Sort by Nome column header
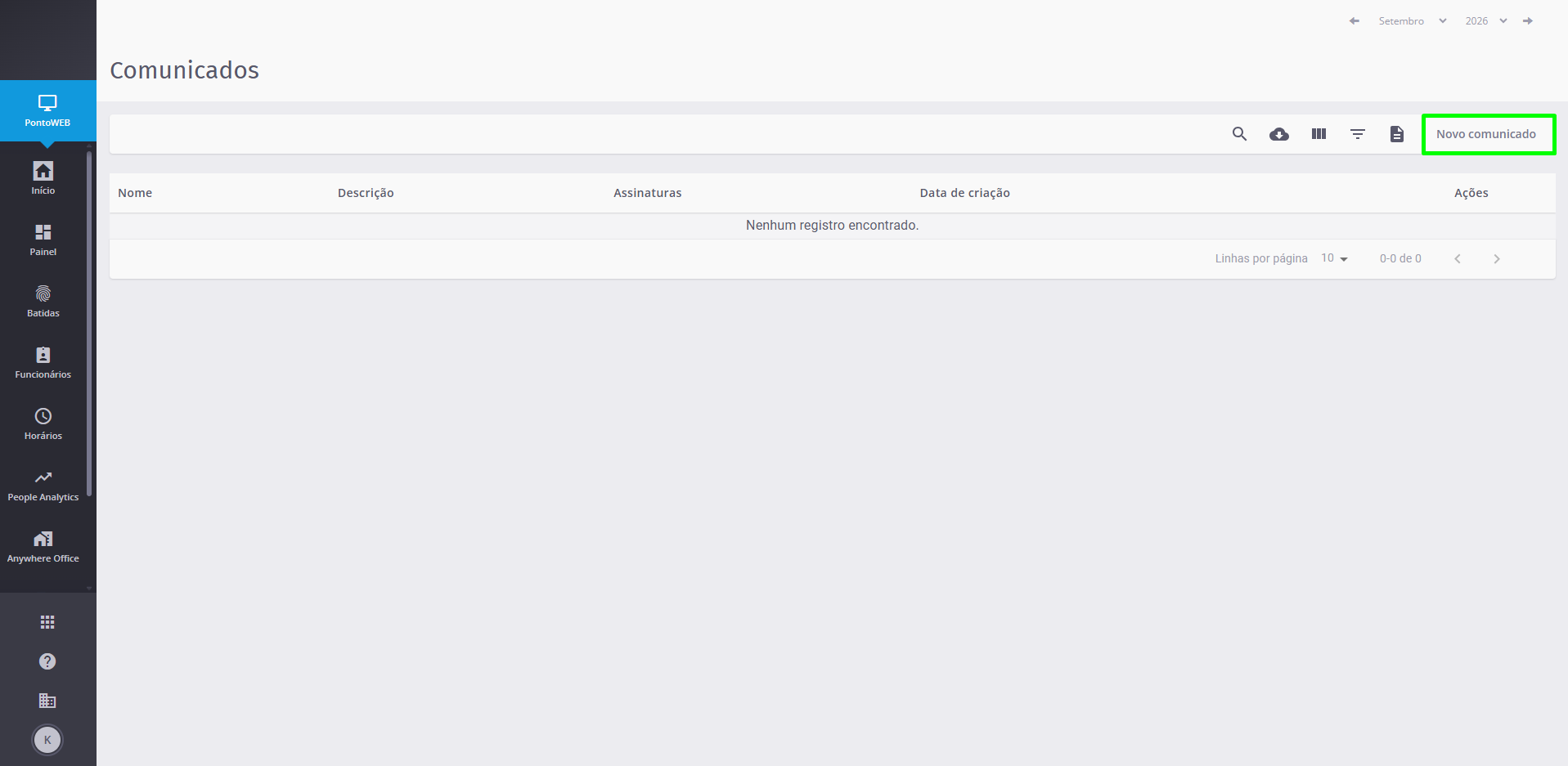The height and width of the screenshot is (766, 1568). tap(135, 193)
